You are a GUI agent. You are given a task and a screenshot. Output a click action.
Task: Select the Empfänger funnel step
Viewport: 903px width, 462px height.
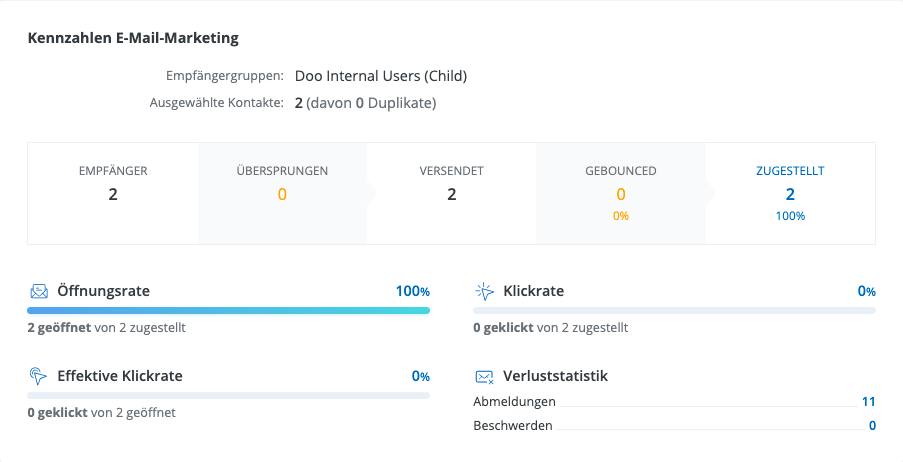click(113, 193)
